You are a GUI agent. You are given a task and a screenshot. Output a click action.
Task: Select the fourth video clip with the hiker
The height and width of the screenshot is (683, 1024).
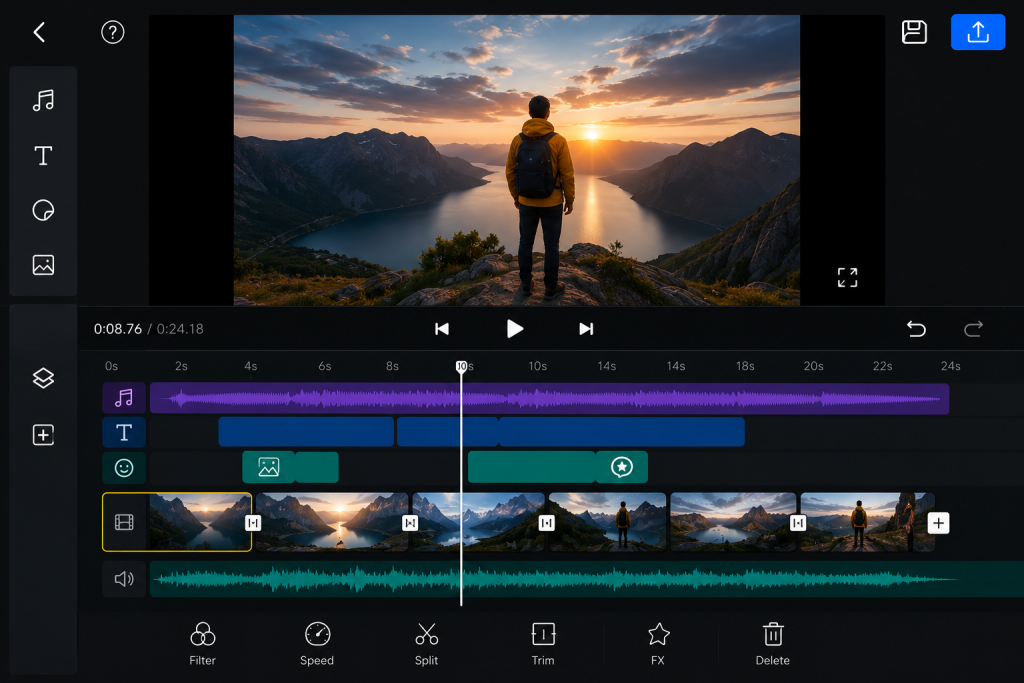pos(607,522)
